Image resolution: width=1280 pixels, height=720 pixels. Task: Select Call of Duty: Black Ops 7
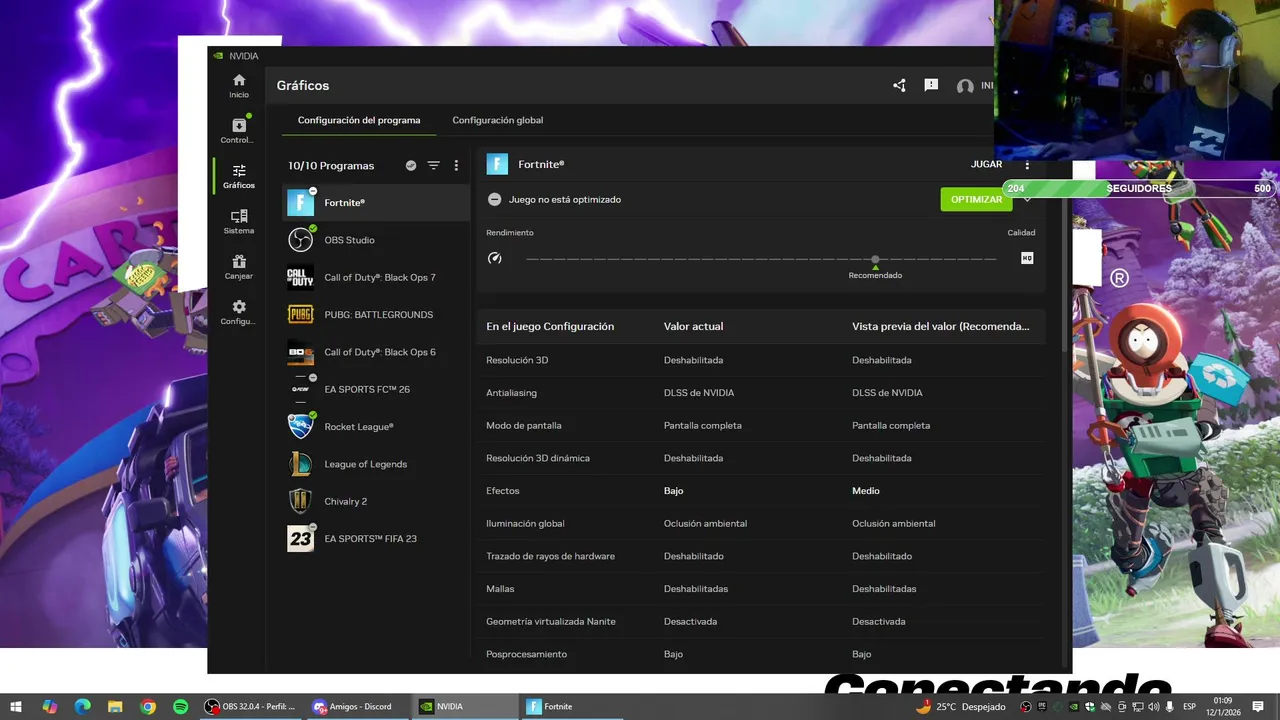coord(376,277)
